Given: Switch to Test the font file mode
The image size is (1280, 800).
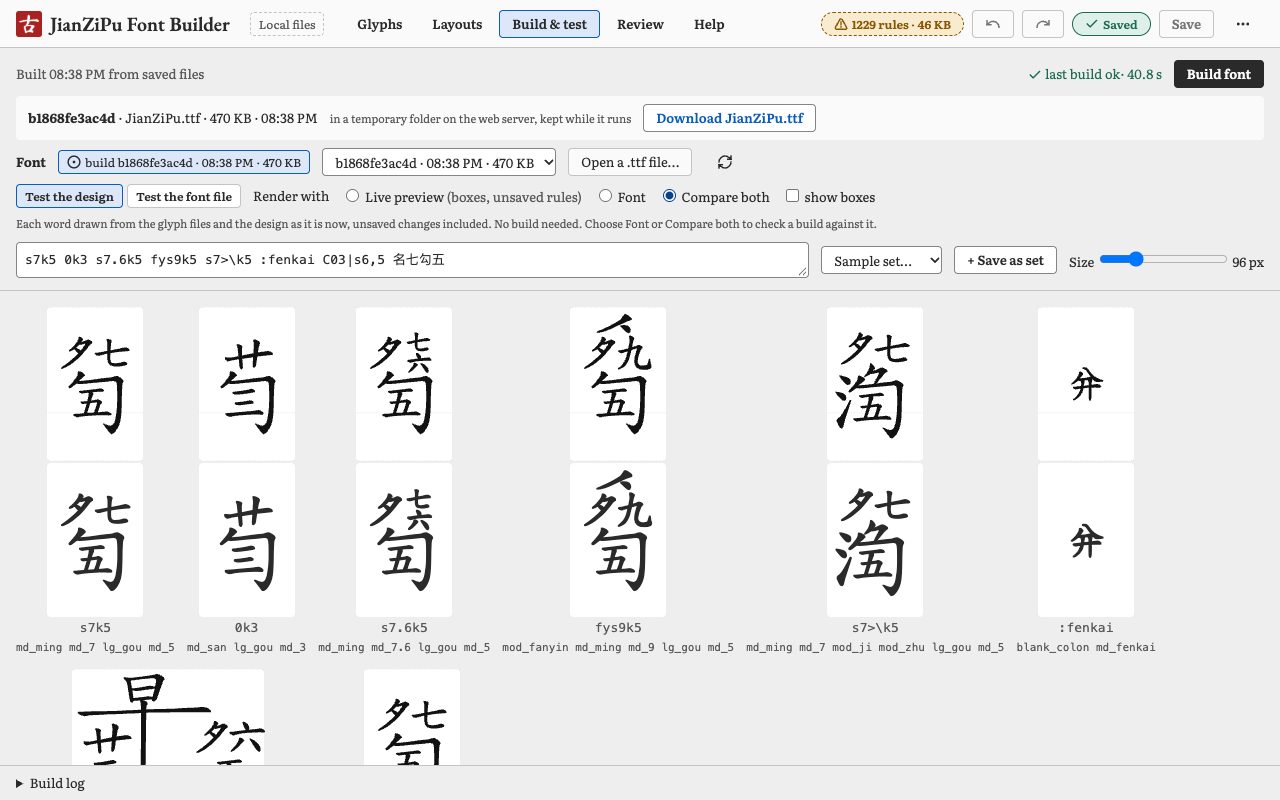Looking at the screenshot, I should pyautogui.click(x=184, y=197).
